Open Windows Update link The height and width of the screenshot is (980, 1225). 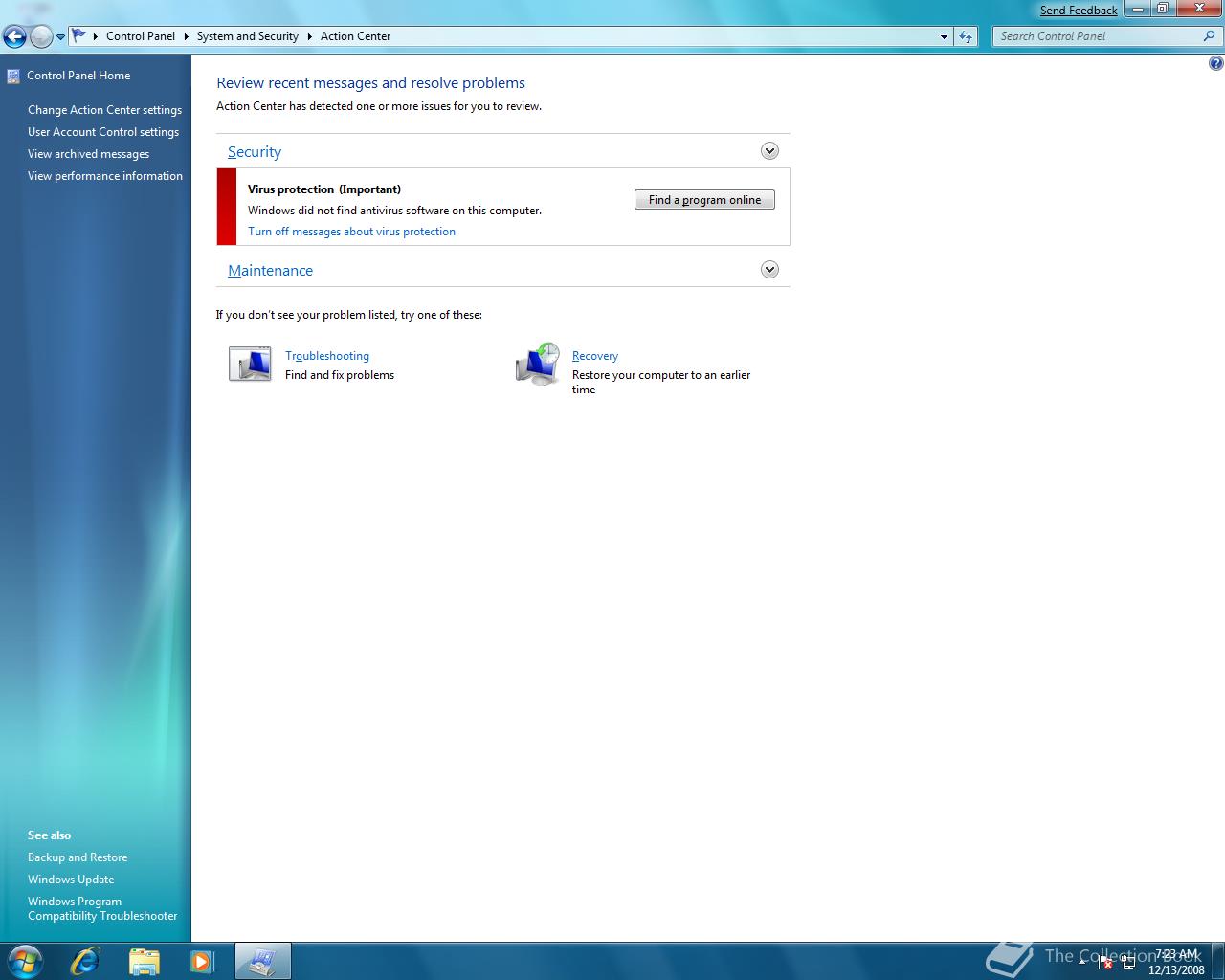(x=71, y=880)
